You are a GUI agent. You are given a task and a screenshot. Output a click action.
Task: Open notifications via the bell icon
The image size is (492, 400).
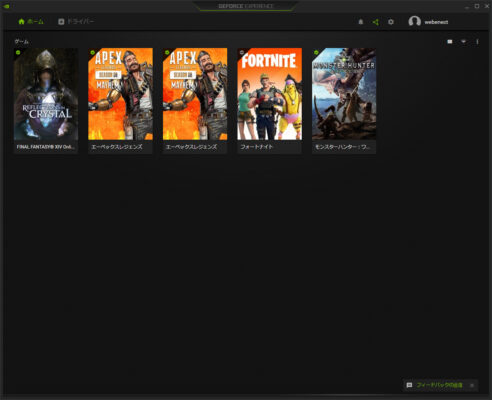pyautogui.click(x=361, y=22)
